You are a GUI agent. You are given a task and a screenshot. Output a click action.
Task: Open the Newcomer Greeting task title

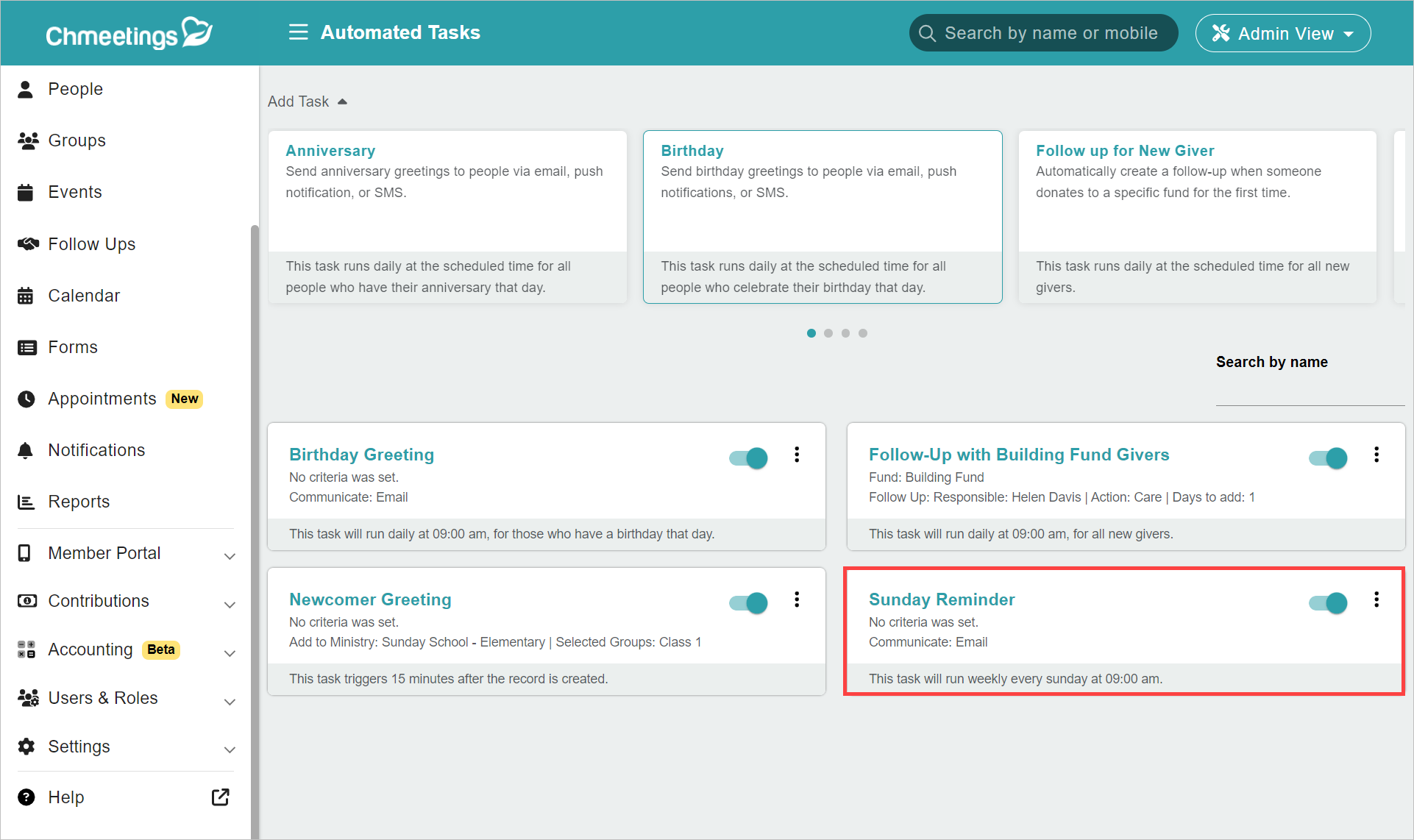tap(370, 599)
